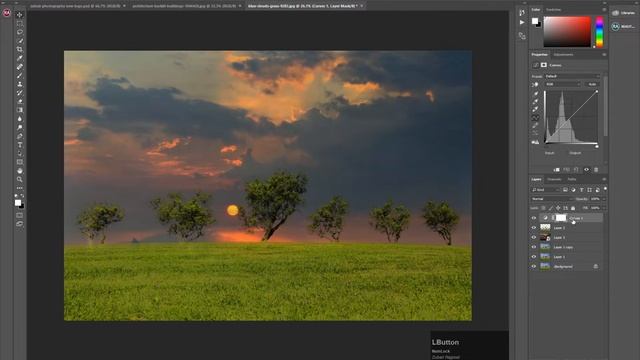This screenshot has height=360, width=640.
Task: Toggle adjustment visibility eye in Properties panel
Action: (587, 169)
